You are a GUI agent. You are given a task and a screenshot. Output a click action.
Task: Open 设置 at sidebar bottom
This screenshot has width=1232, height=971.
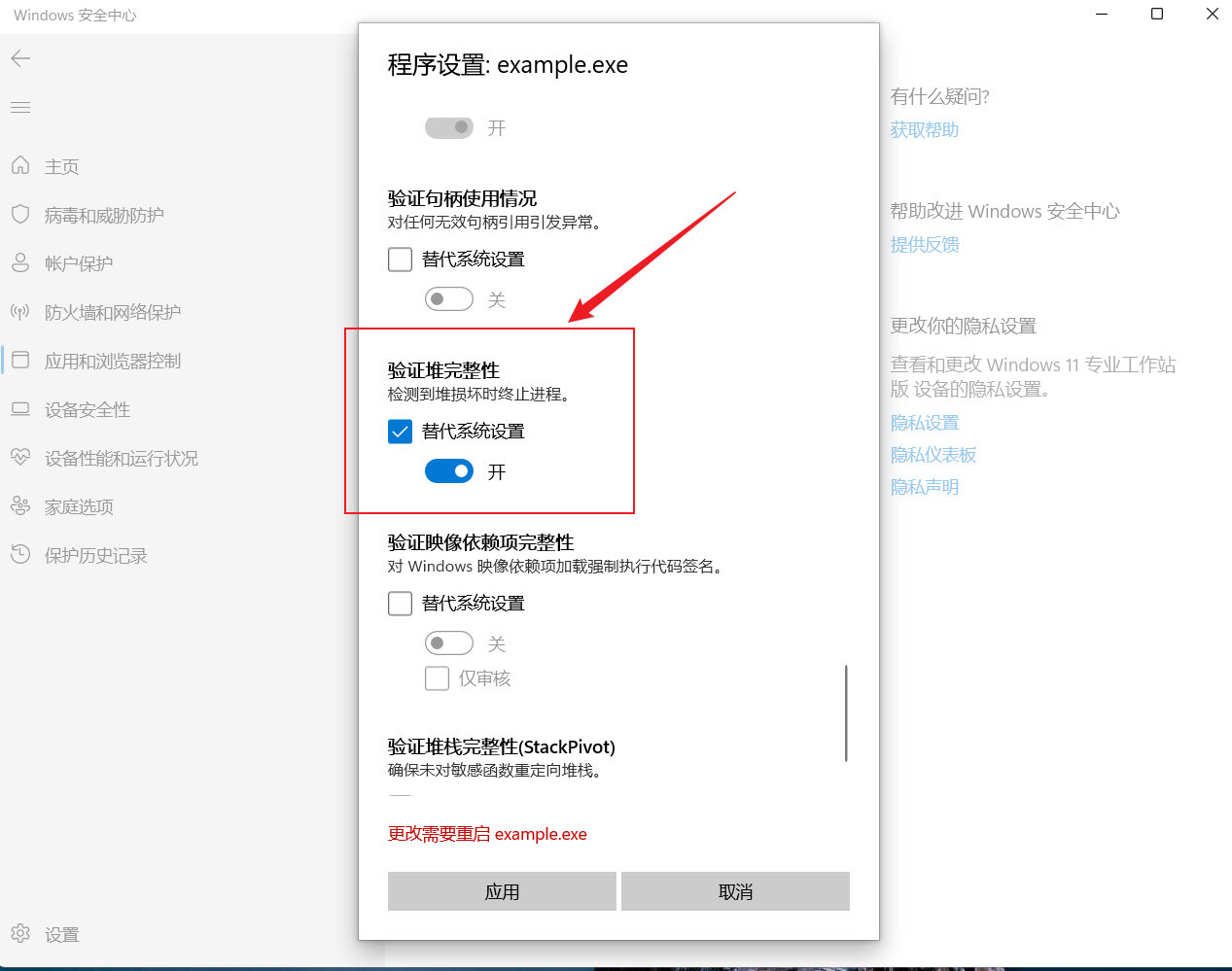[x=62, y=934]
